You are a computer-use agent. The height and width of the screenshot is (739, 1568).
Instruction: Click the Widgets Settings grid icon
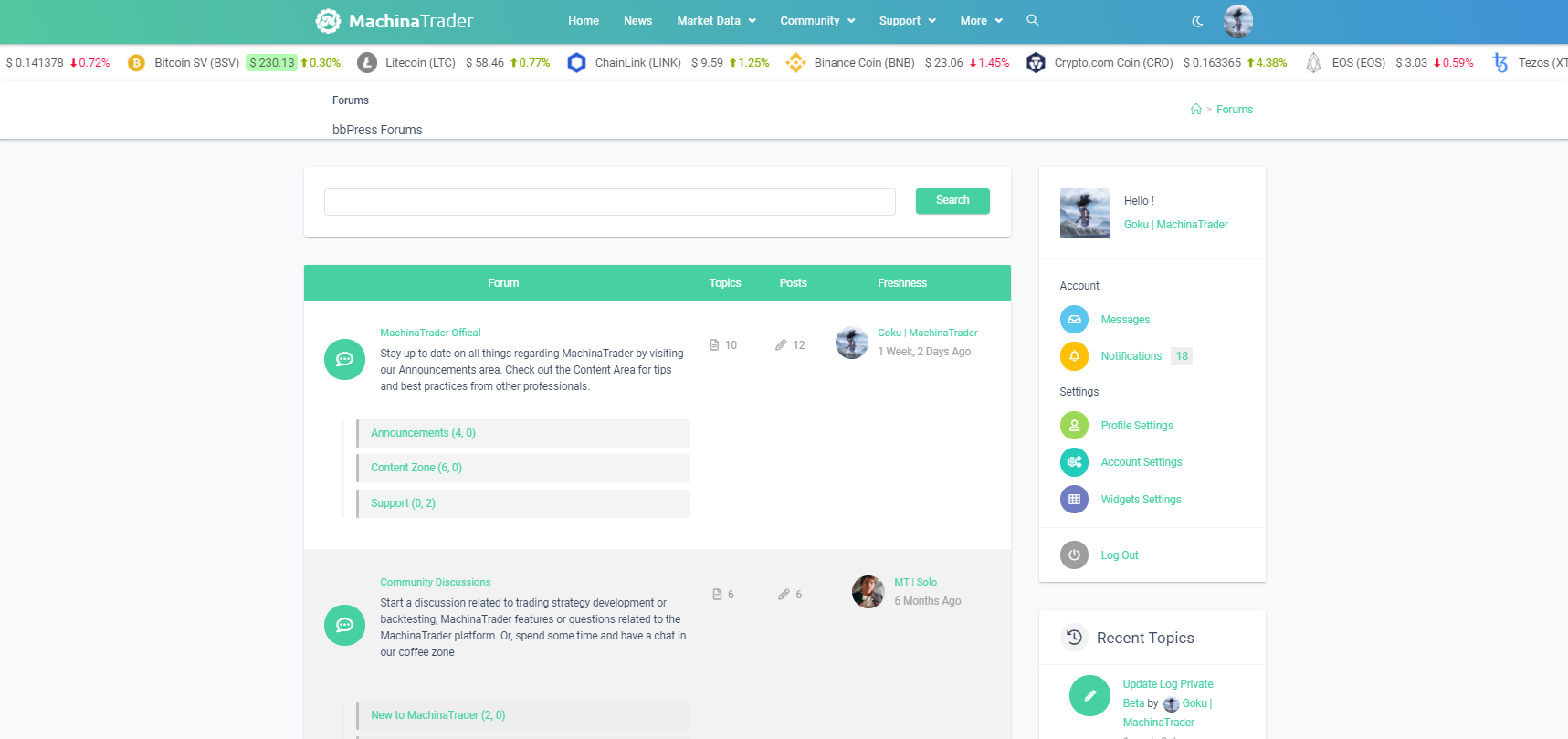[x=1074, y=500]
